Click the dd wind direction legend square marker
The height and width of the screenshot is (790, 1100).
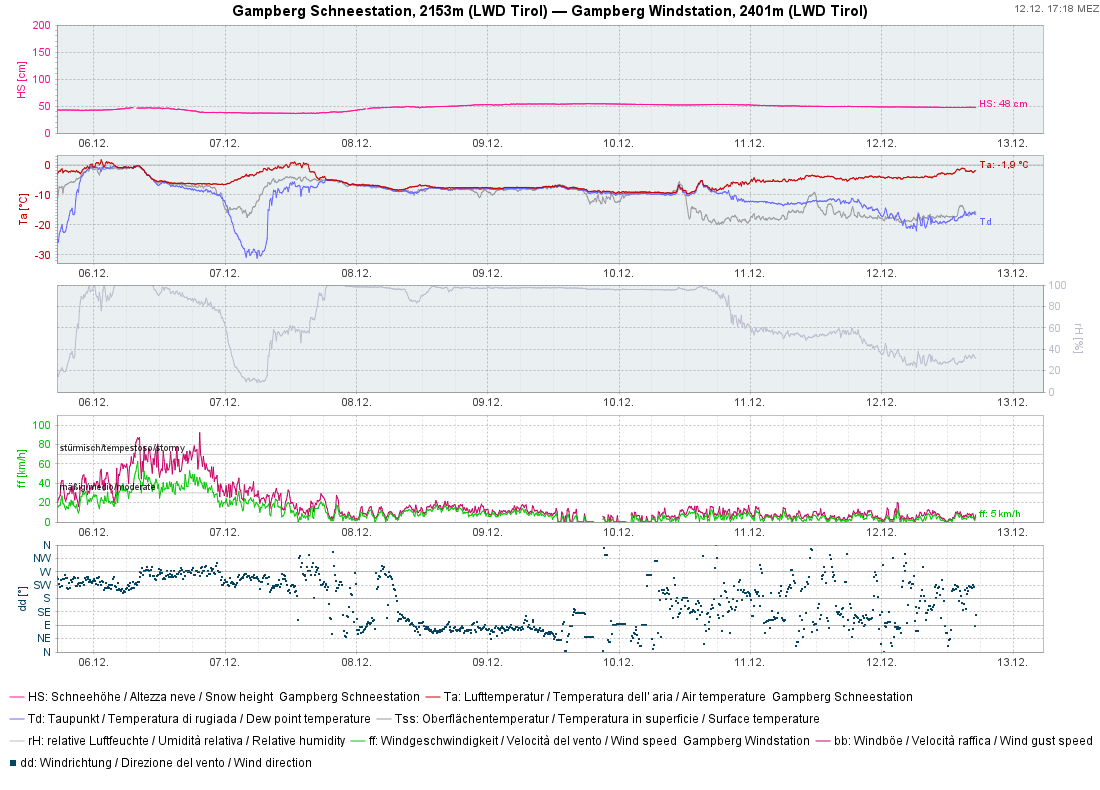pos(13,763)
